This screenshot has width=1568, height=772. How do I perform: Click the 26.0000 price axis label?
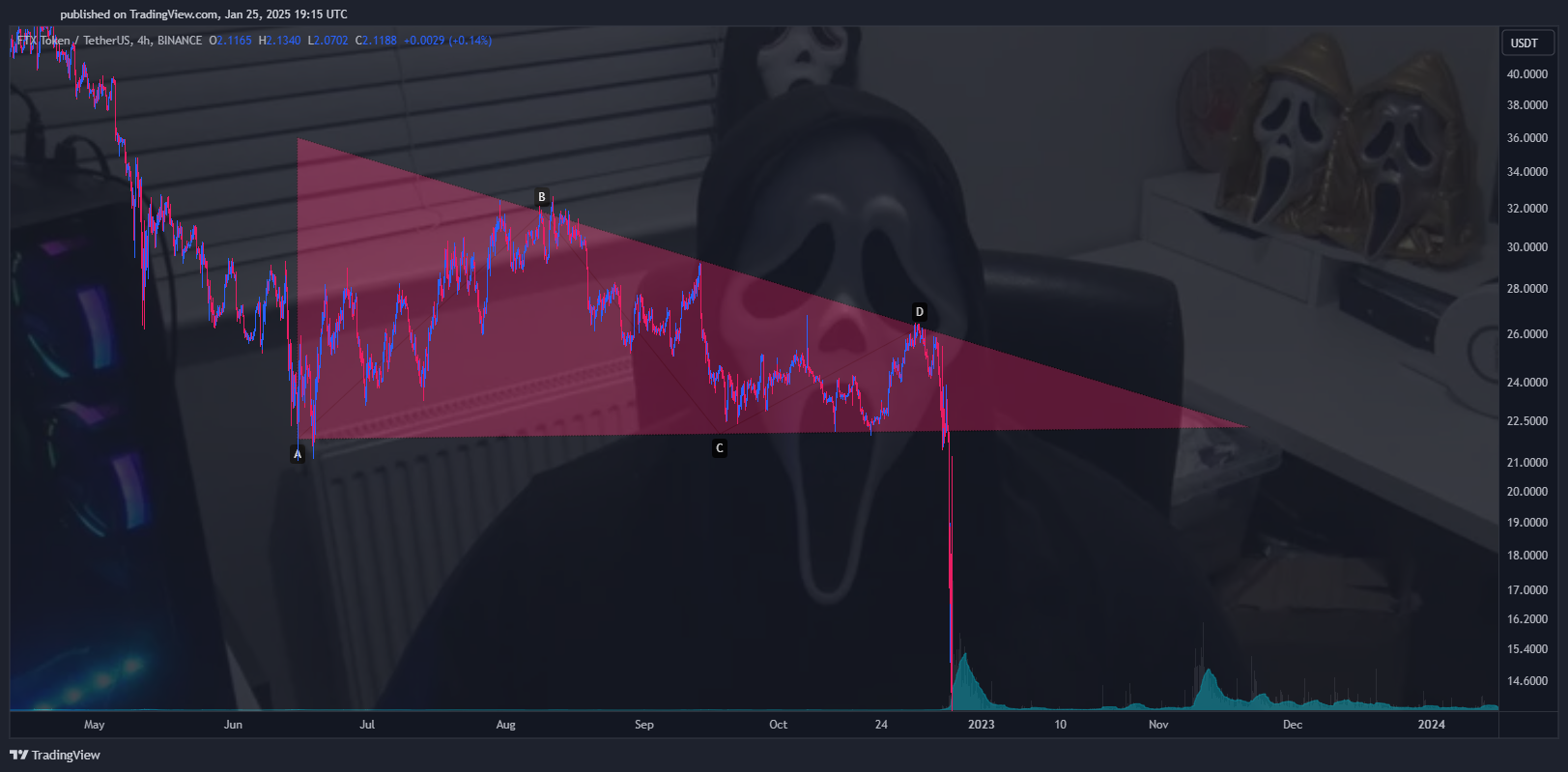pos(1527,334)
